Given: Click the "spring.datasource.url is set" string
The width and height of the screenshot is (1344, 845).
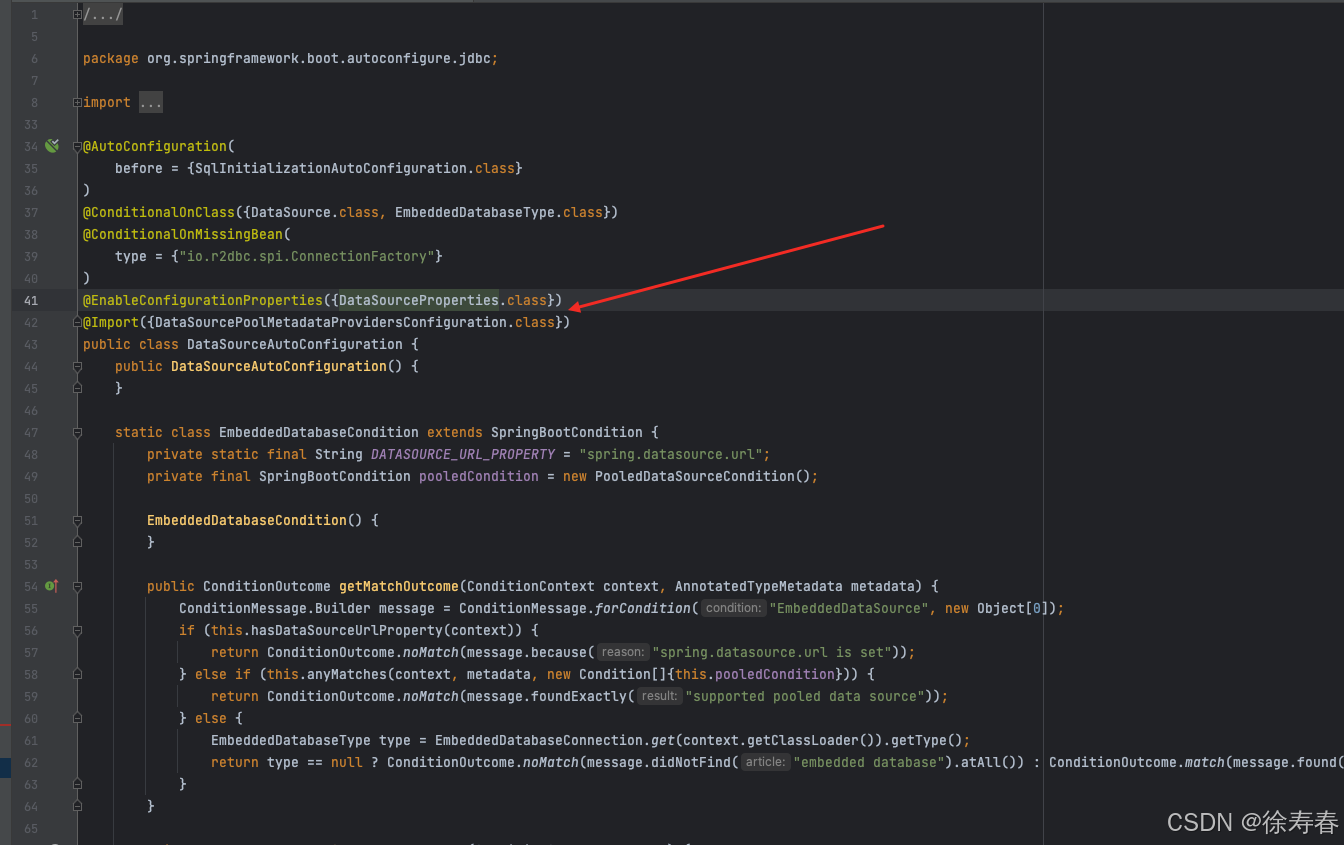Looking at the screenshot, I should coord(773,652).
